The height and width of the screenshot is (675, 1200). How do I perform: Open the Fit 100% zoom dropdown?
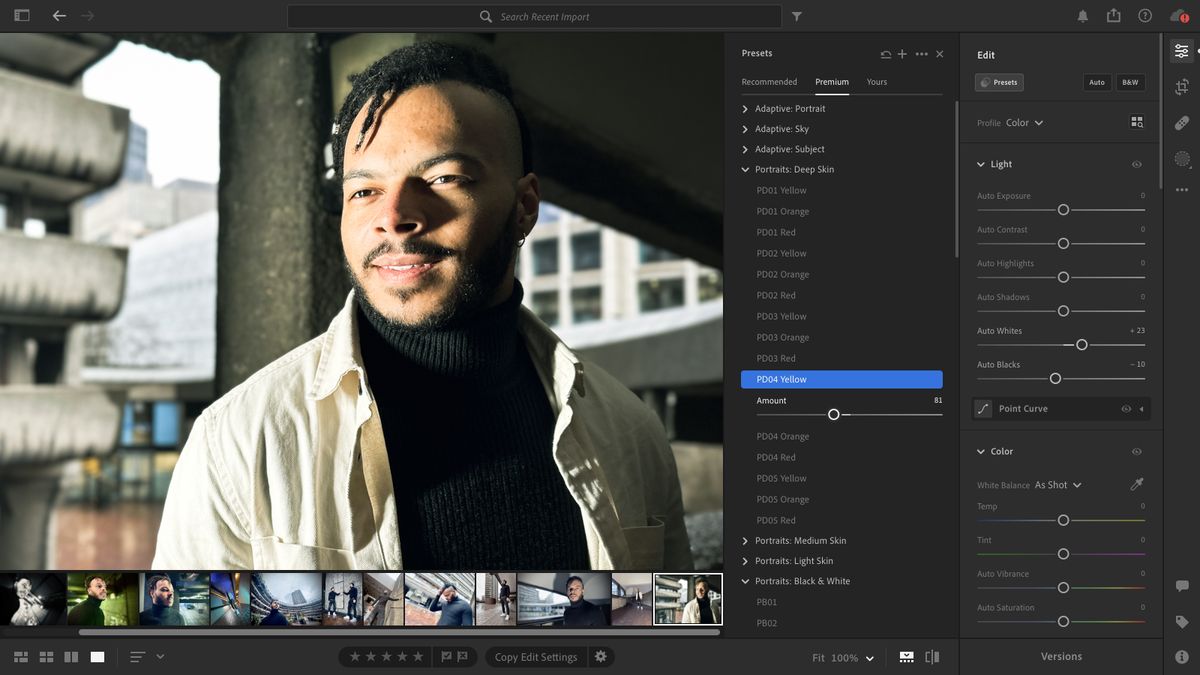pos(843,658)
